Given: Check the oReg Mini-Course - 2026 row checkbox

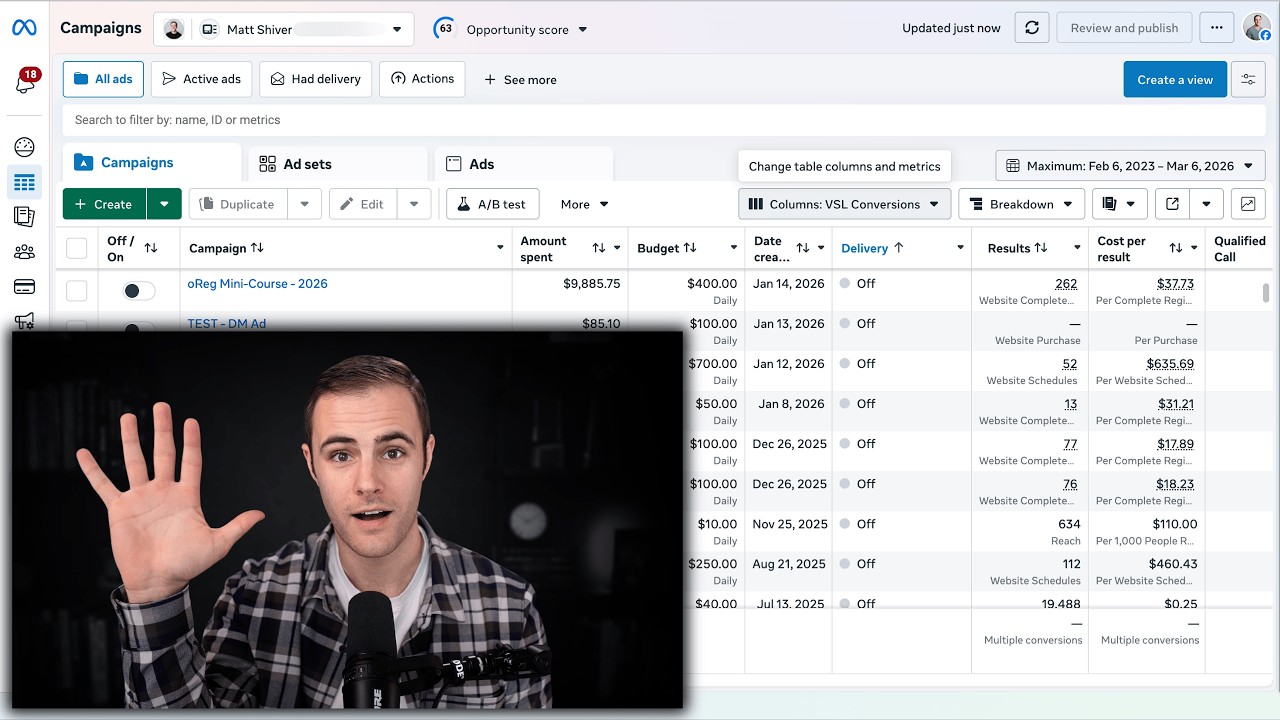Looking at the screenshot, I should 76,291.
